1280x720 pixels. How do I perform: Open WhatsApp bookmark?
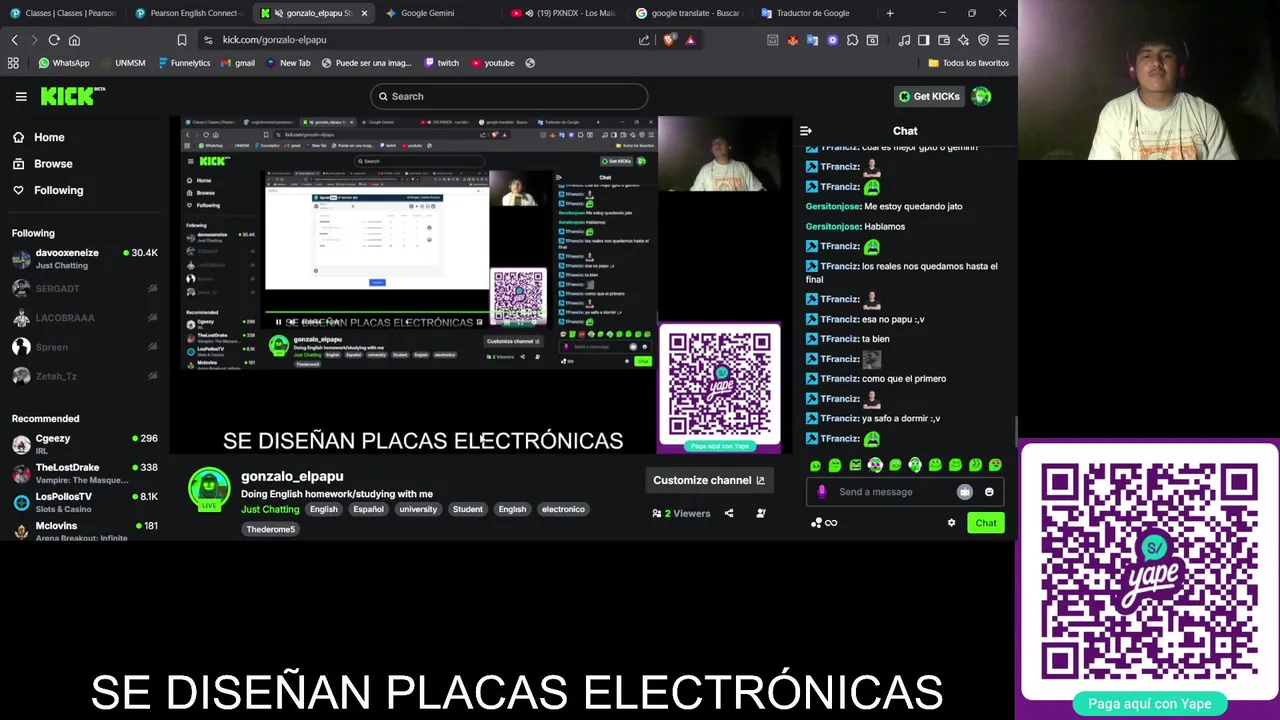(64, 63)
